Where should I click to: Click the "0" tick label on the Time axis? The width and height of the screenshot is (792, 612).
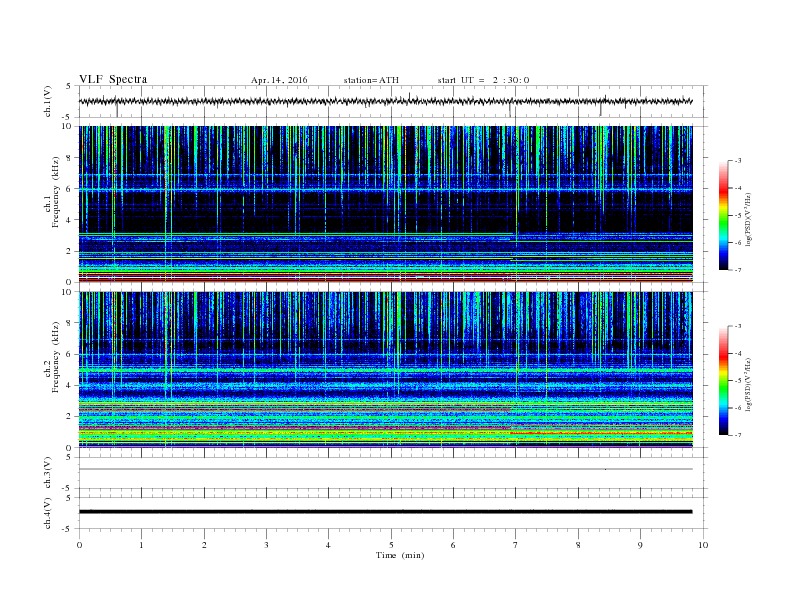click(x=79, y=545)
